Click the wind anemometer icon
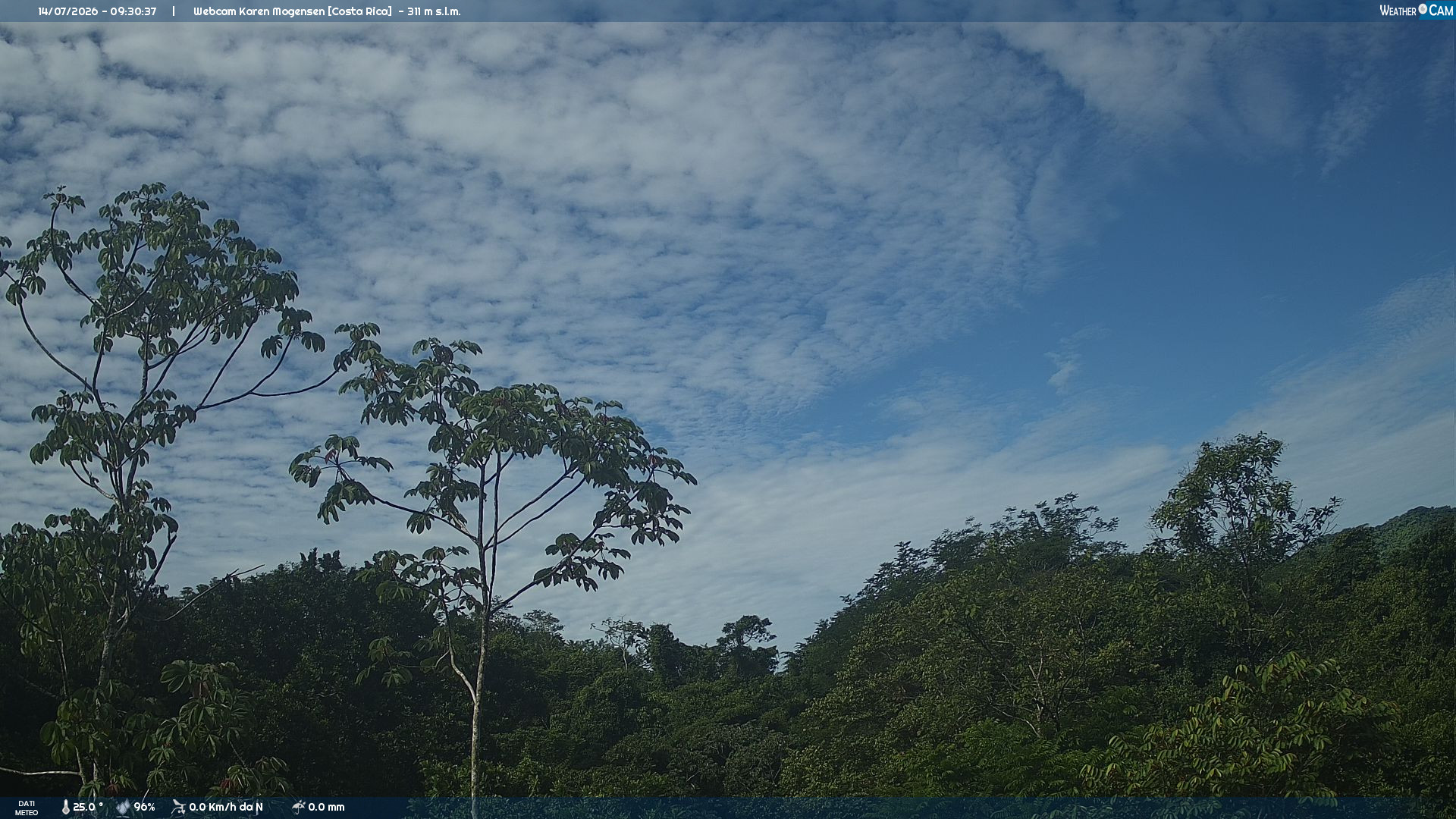Viewport: 1456px width, 819px height. (178, 807)
